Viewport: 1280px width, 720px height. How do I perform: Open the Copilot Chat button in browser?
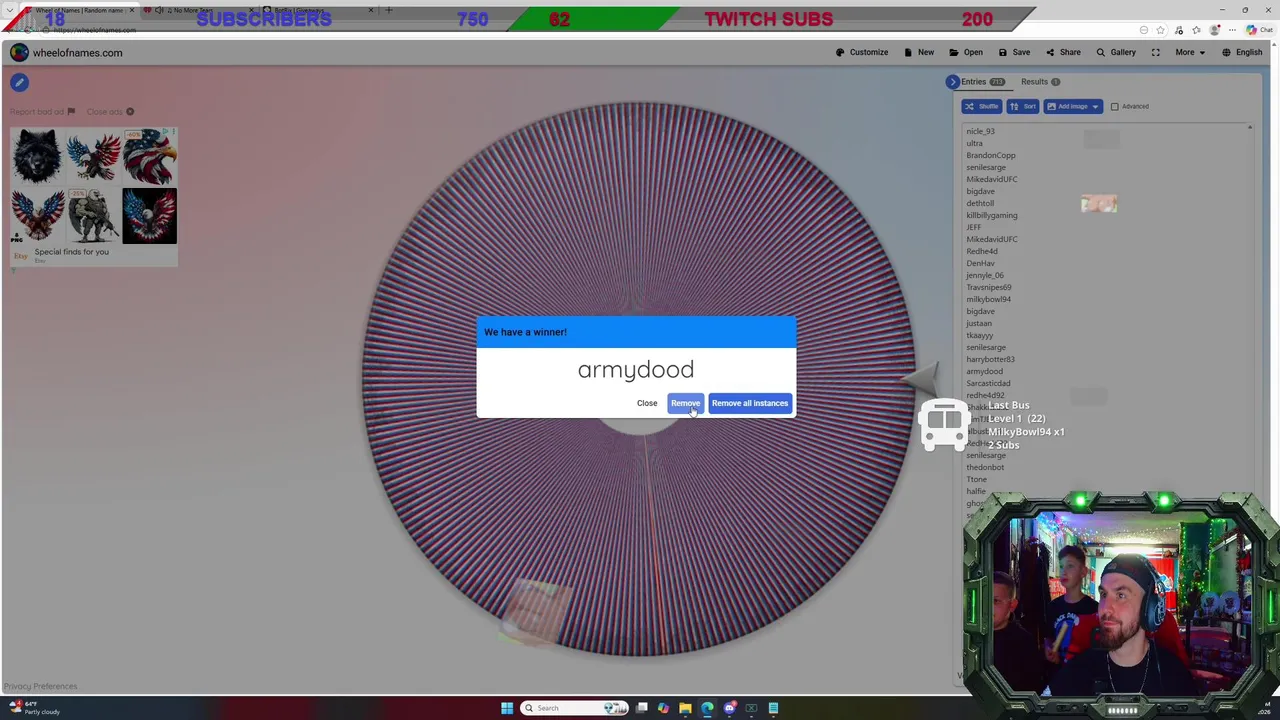1258,30
